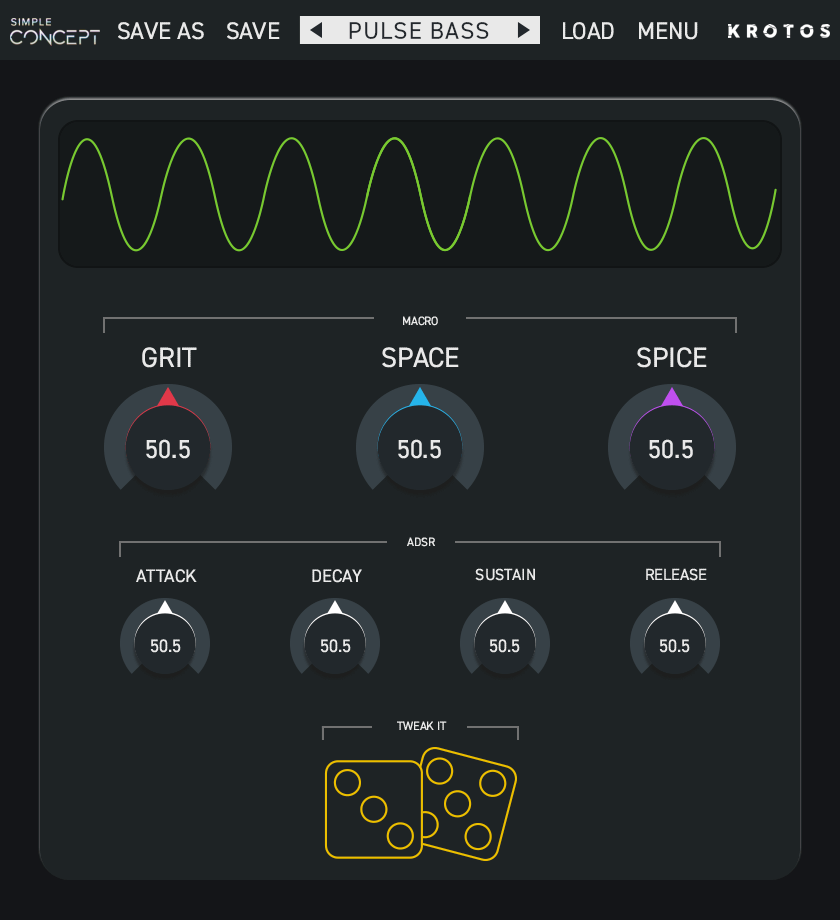
Task: Click the DECAY knob
Action: click(335, 640)
